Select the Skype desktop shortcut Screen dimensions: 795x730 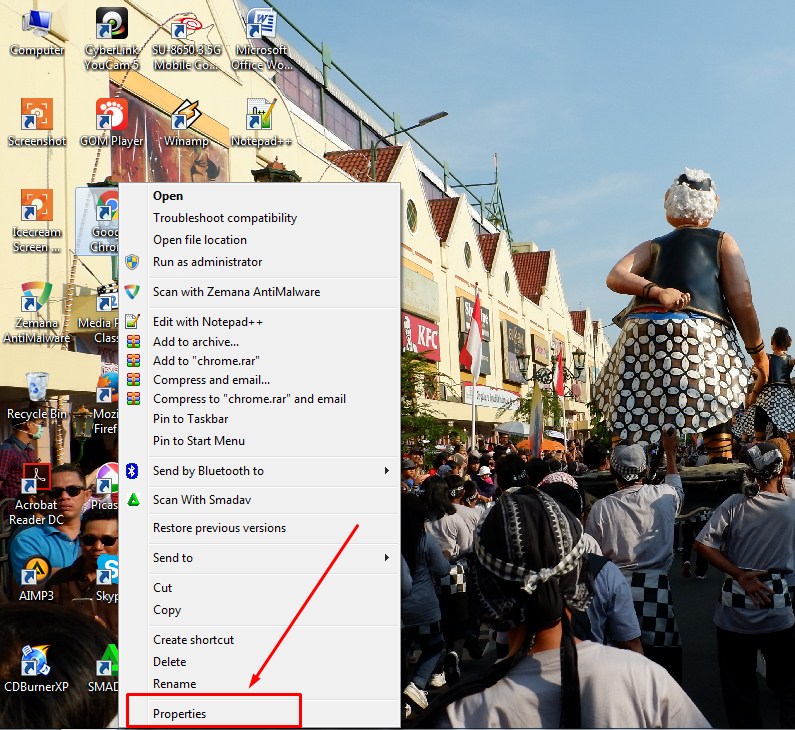(x=107, y=578)
